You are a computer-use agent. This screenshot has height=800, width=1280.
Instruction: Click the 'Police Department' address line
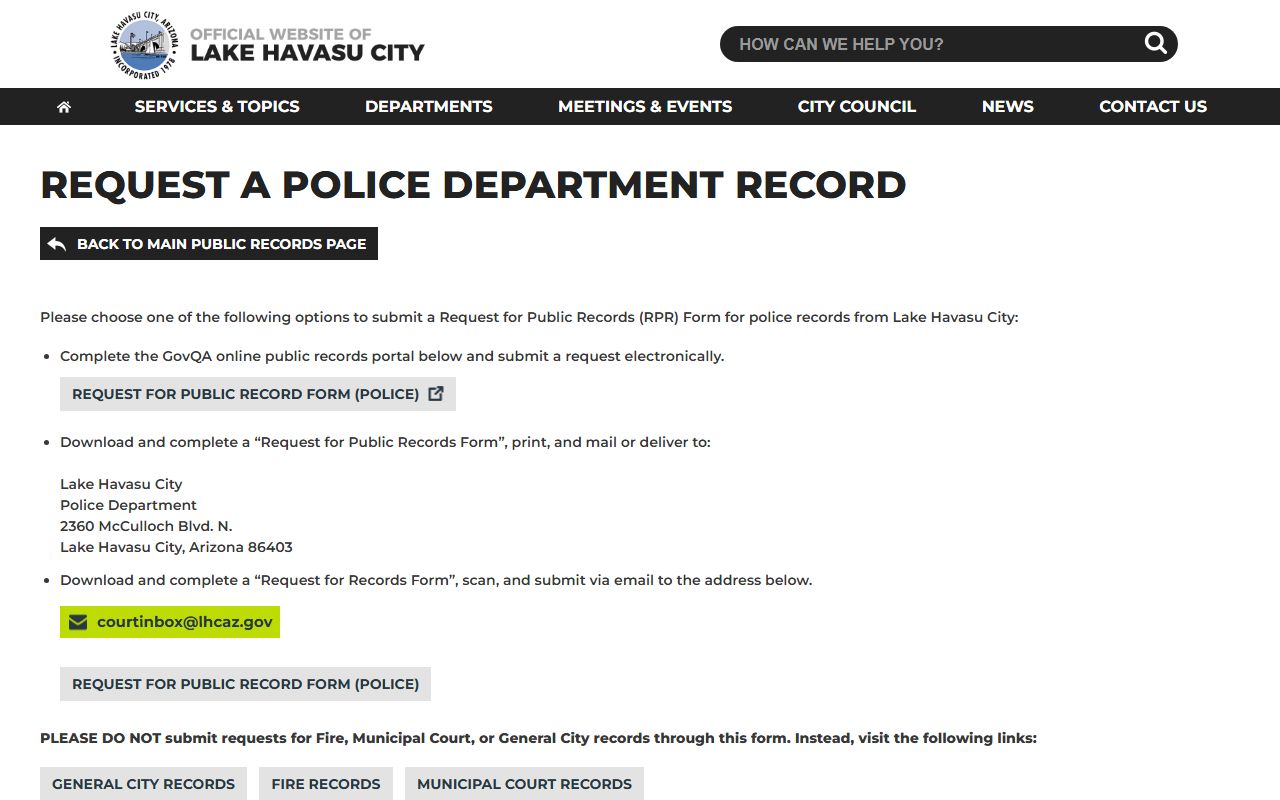[x=128, y=505]
